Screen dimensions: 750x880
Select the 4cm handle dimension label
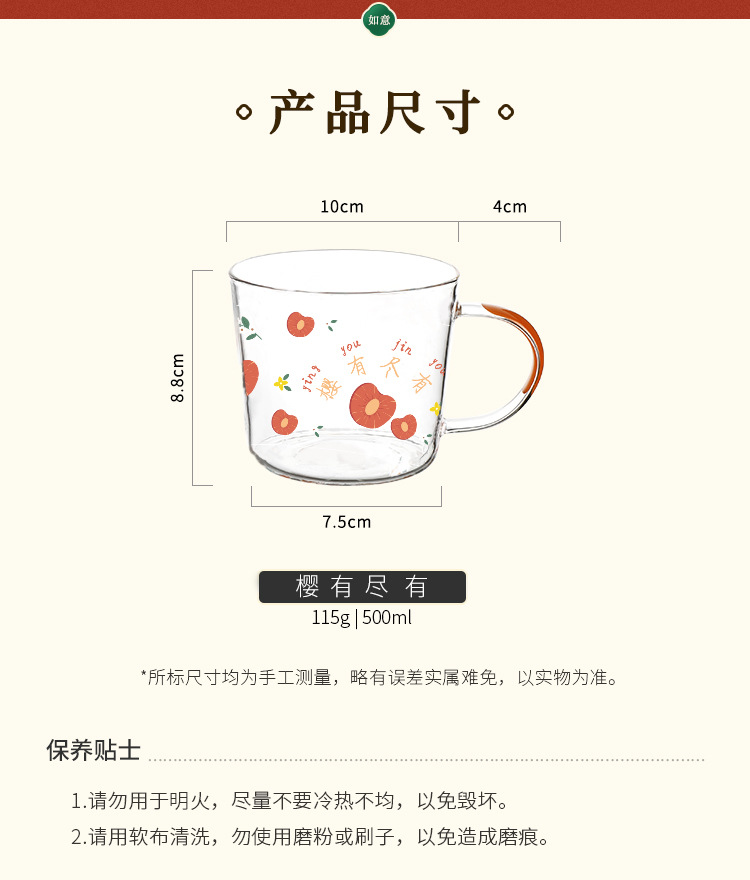click(x=510, y=207)
